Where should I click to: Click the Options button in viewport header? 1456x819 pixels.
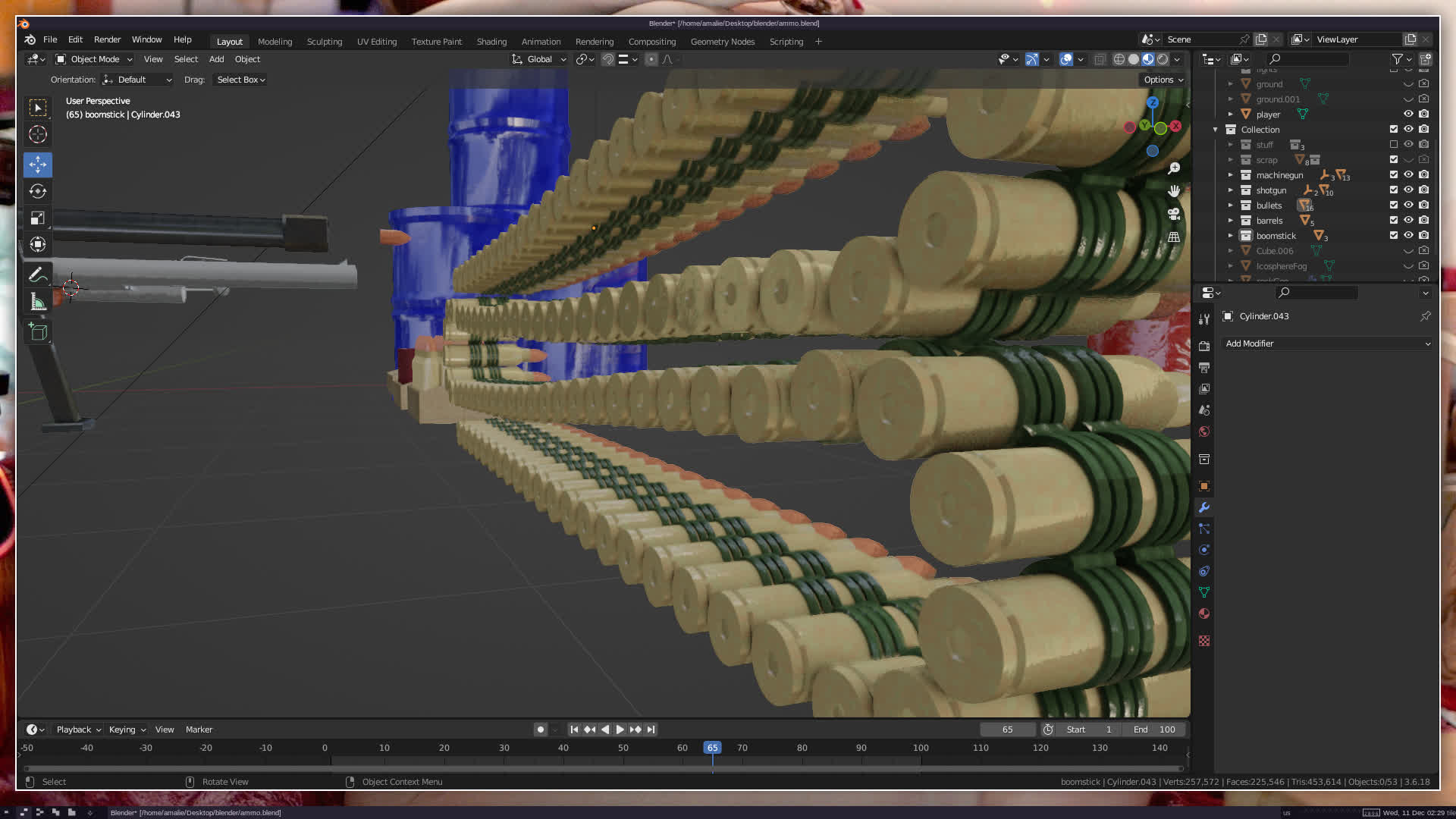(1163, 80)
